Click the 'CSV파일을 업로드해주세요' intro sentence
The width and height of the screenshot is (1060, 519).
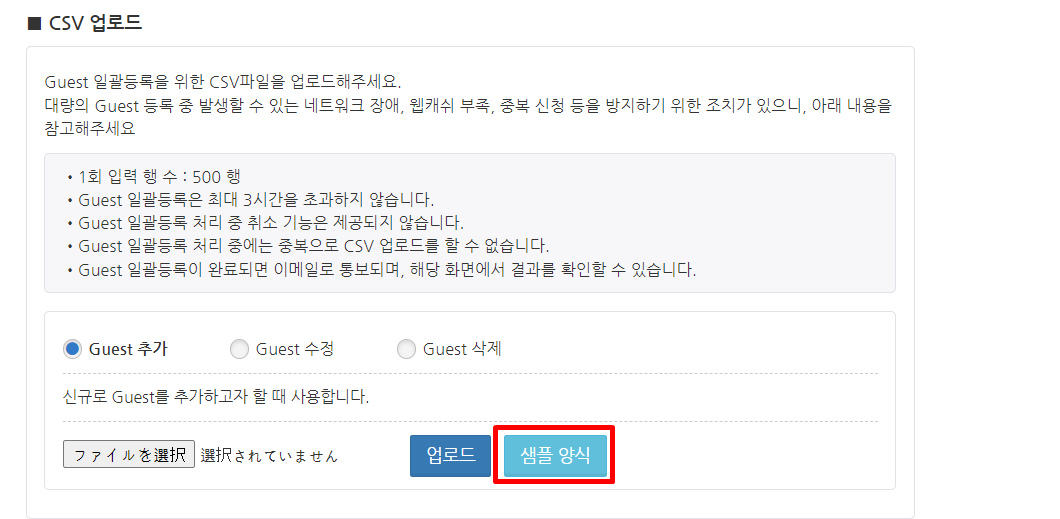[x=229, y=82]
